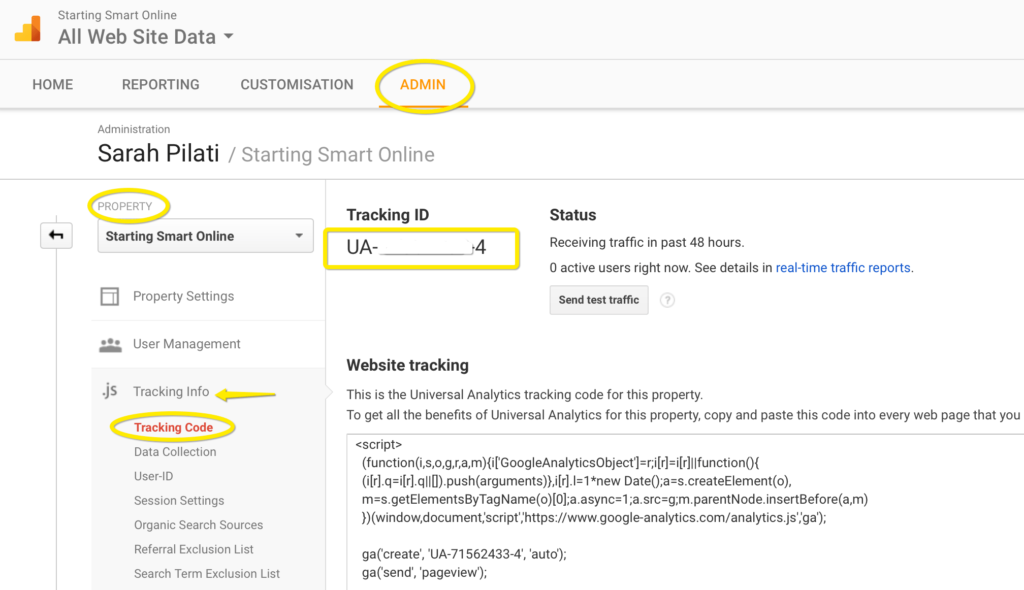Open Organic Search Sources
This screenshot has height=590, width=1024.
pos(199,525)
